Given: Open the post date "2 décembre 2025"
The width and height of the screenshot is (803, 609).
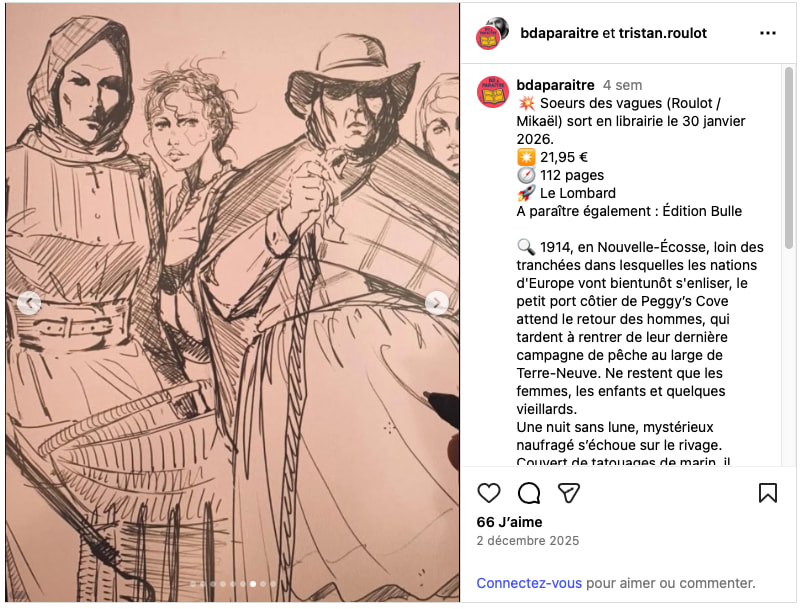Looking at the screenshot, I should point(527,541).
